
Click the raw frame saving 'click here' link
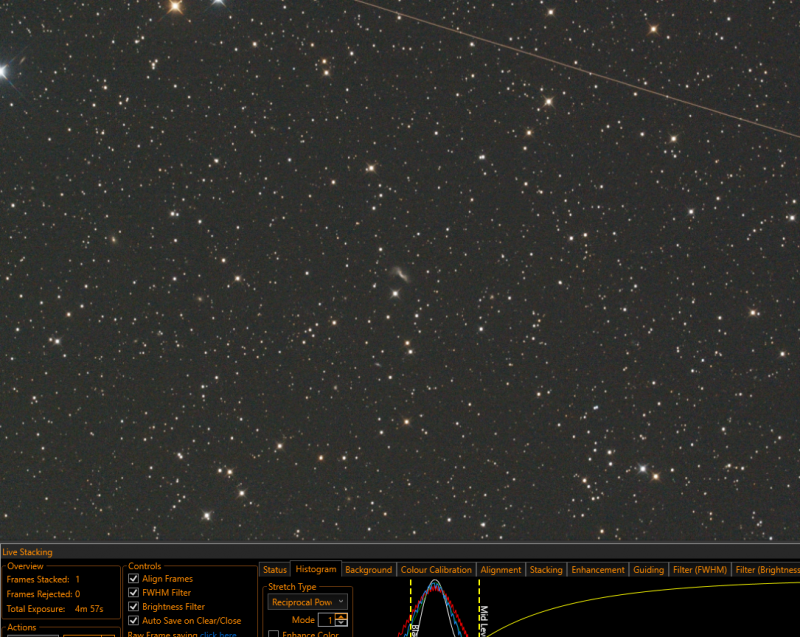[x=218, y=634]
